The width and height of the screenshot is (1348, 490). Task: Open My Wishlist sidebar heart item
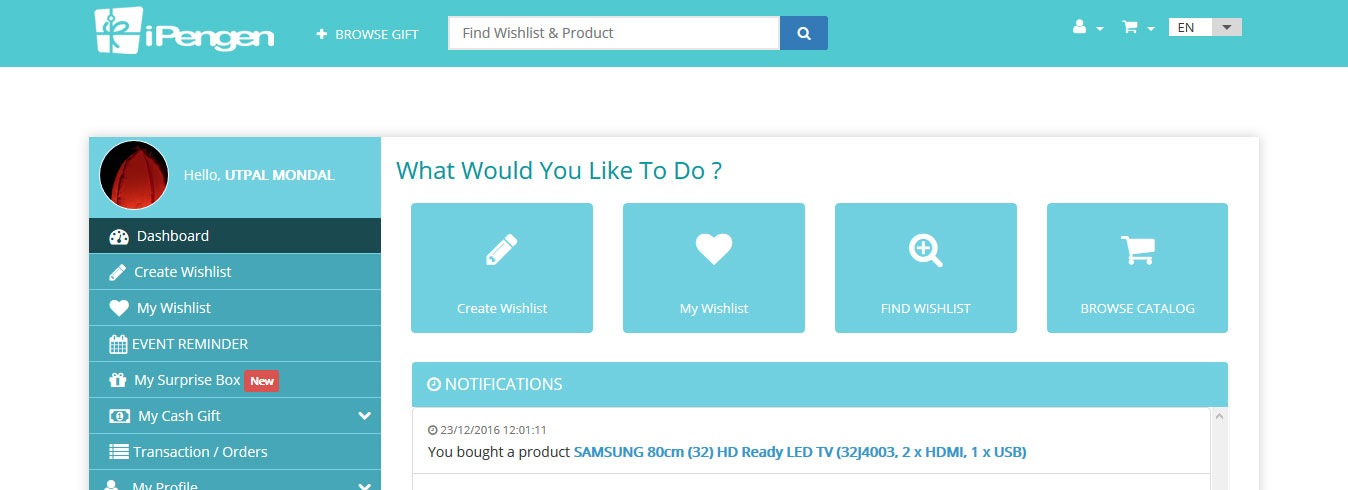point(235,308)
